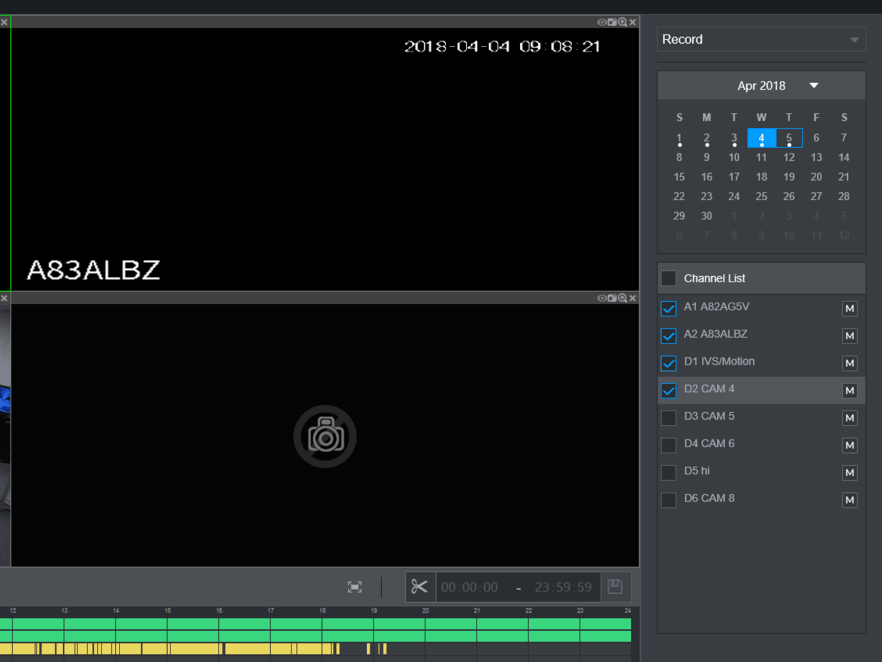Expand the Apr 2018 month selector
The width and height of the screenshot is (882, 662).
pyautogui.click(x=814, y=86)
